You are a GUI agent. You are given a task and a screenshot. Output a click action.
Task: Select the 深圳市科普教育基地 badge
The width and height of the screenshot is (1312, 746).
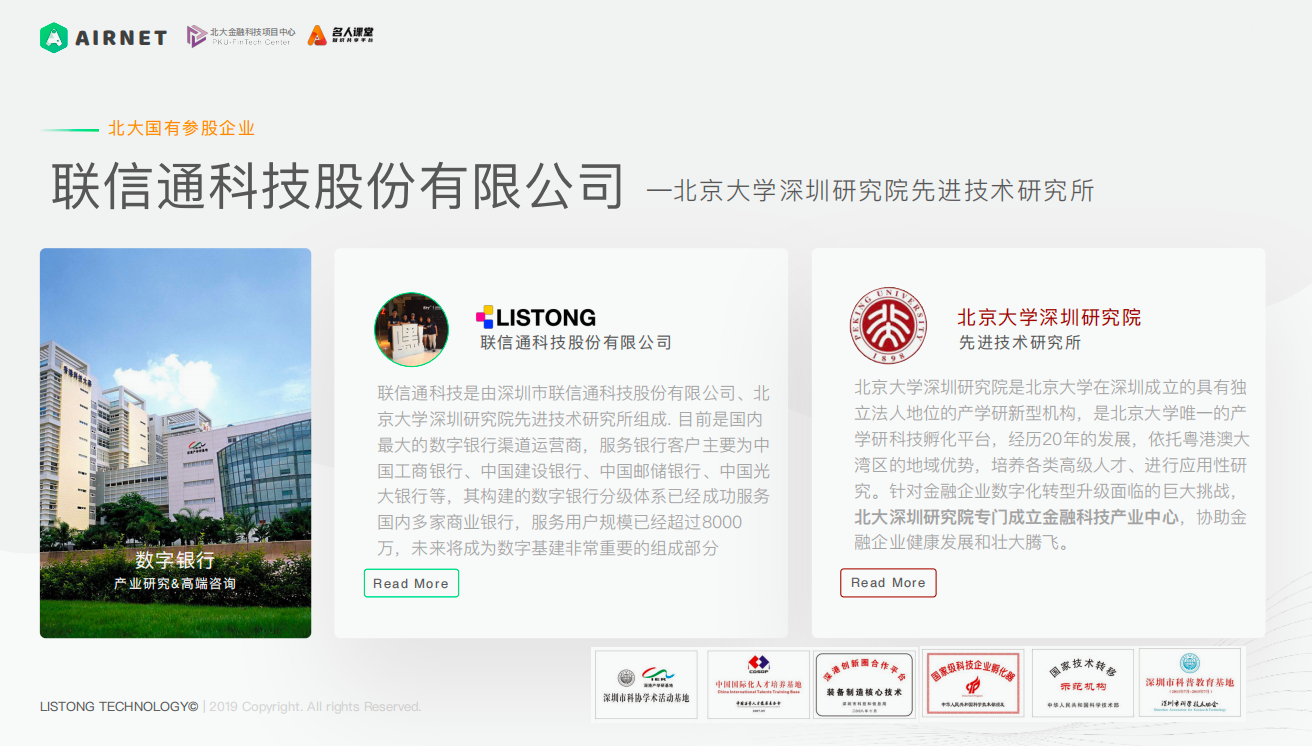tap(1190, 683)
